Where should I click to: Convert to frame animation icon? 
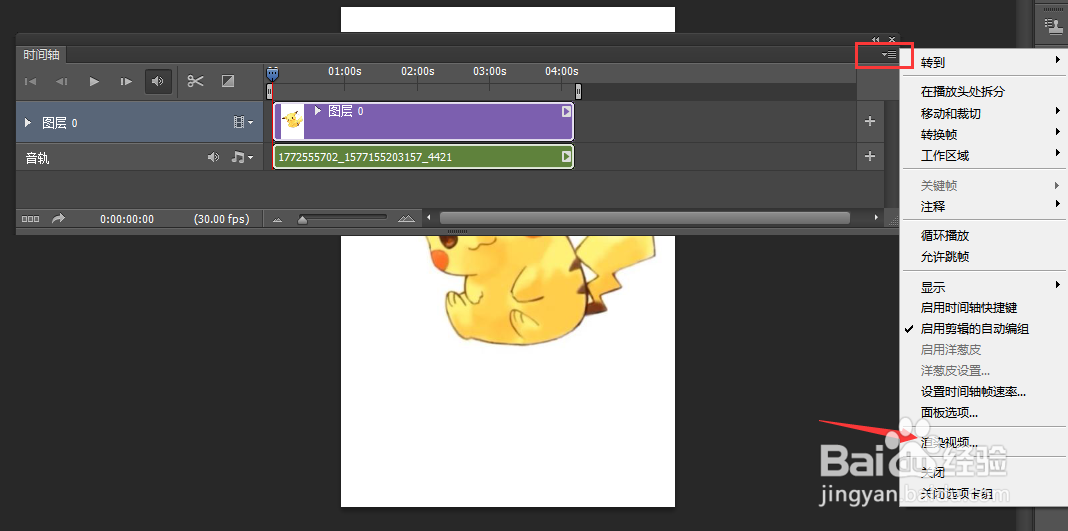(x=31, y=219)
